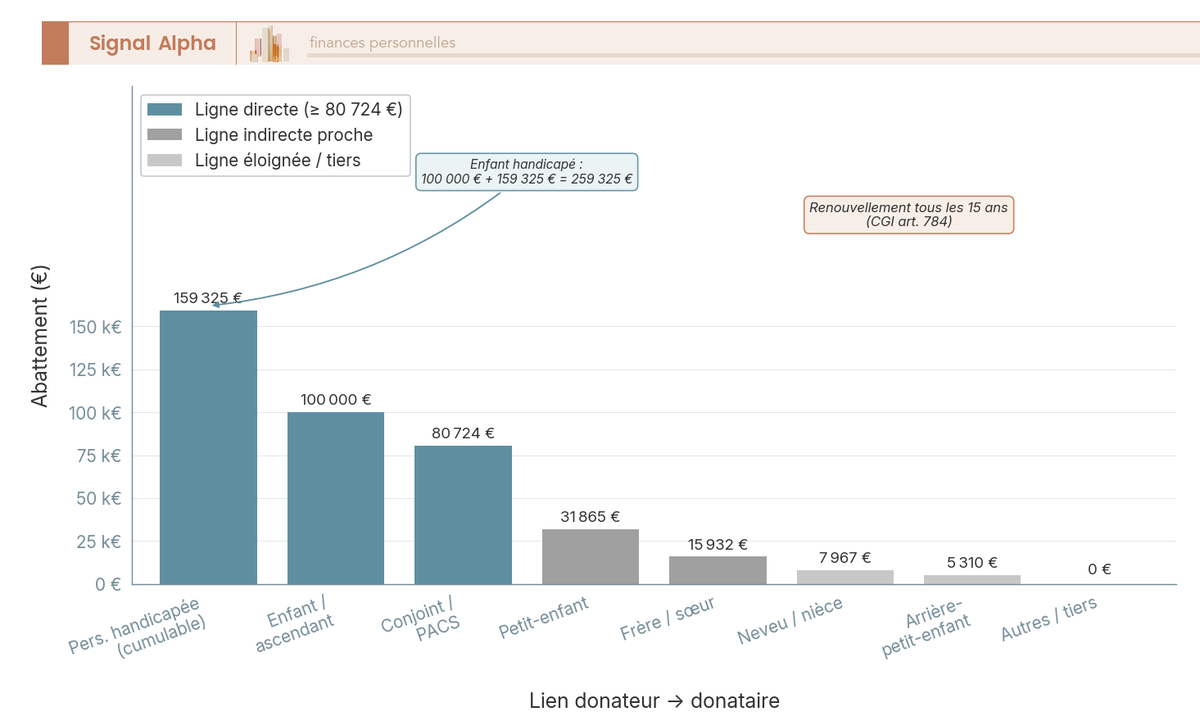Click the Pers. handicapée bar
Screen dimensions: 1200x721
208,447
